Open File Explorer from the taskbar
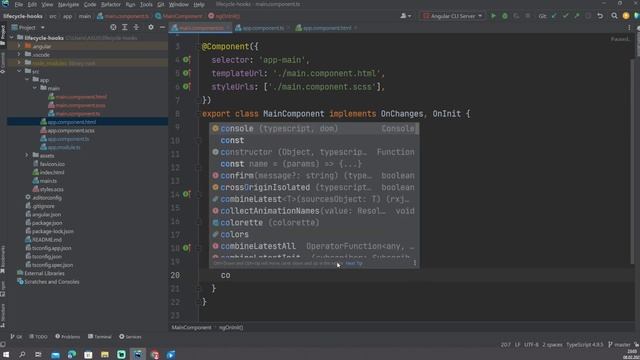This screenshot has height=360, width=640. (105, 354)
